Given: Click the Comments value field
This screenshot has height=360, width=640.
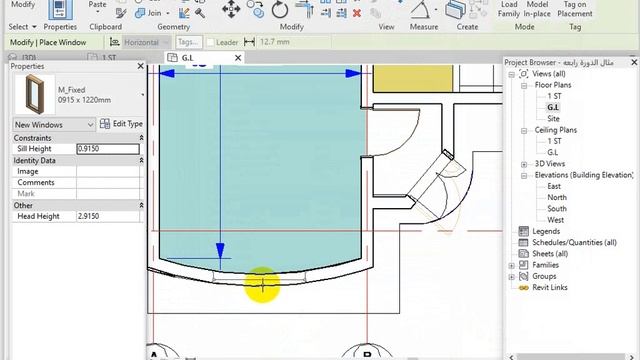Looking at the screenshot, I should [x=108, y=182].
